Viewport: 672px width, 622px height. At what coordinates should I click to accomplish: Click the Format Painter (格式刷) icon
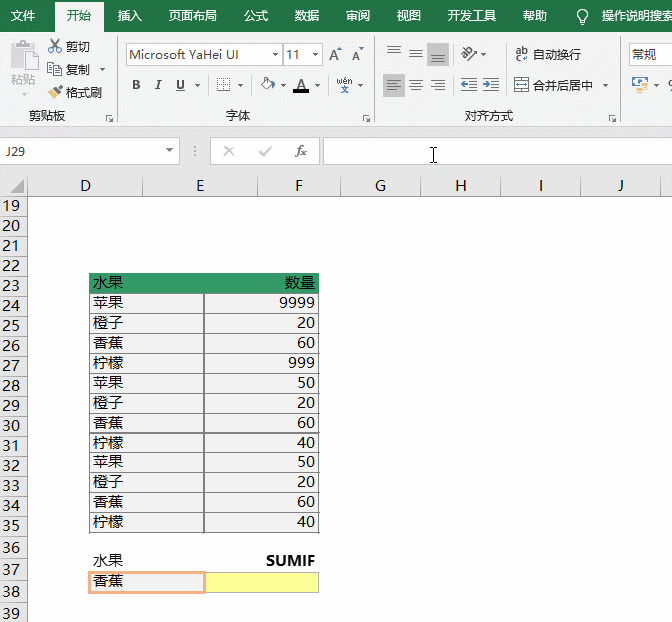56,92
